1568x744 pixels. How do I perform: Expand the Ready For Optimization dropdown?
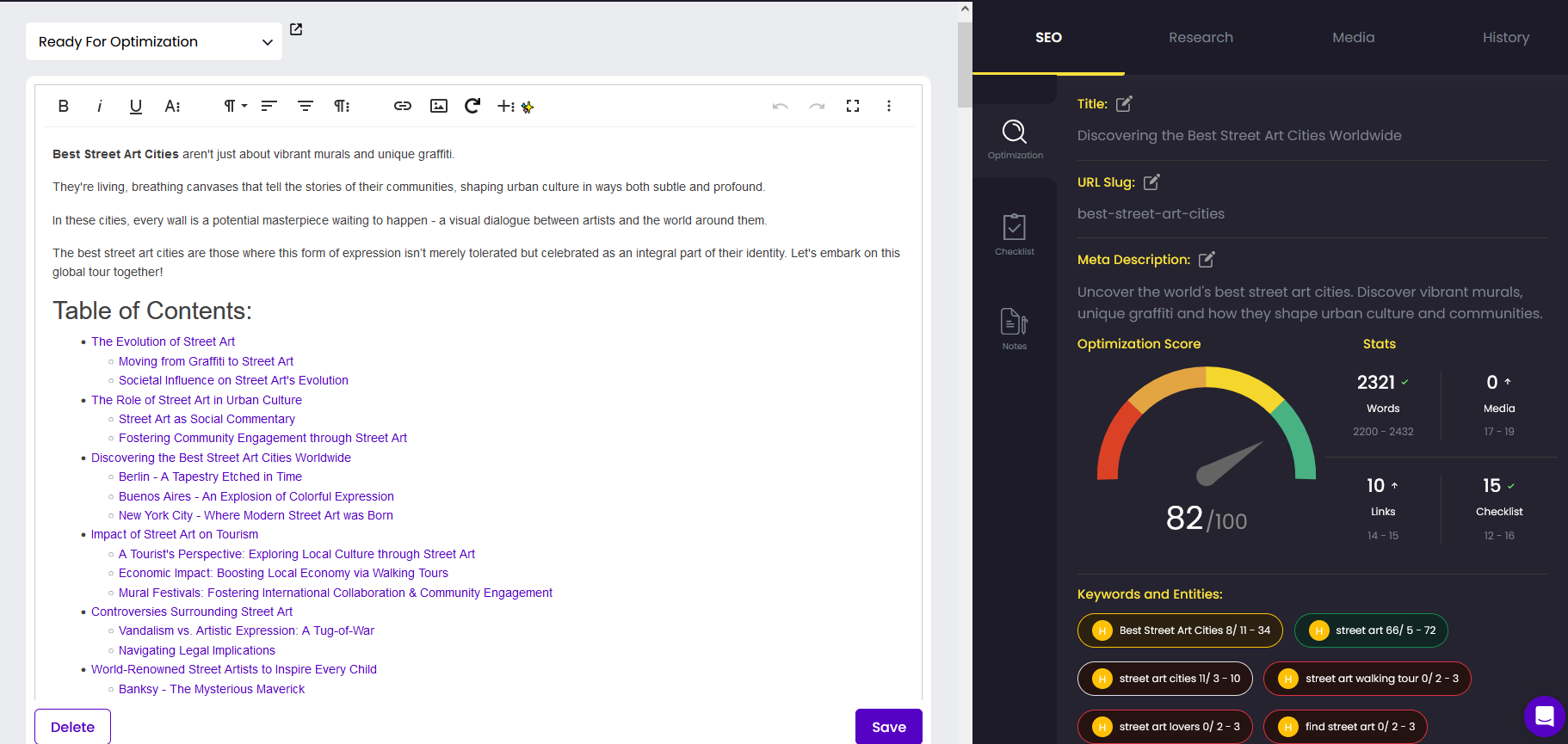(x=154, y=41)
